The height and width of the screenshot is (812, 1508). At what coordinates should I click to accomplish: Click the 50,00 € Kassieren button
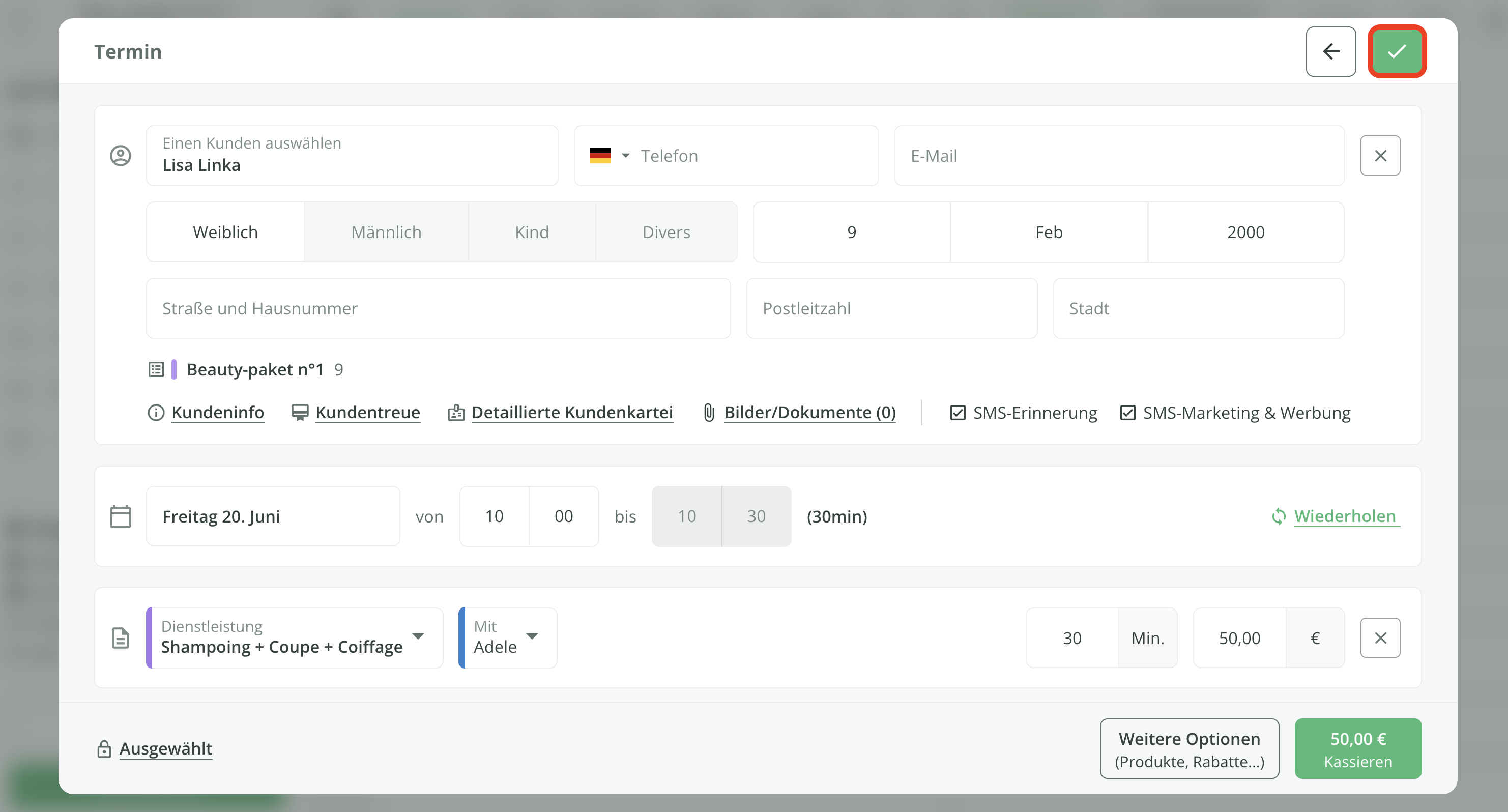click(1358, 749)
